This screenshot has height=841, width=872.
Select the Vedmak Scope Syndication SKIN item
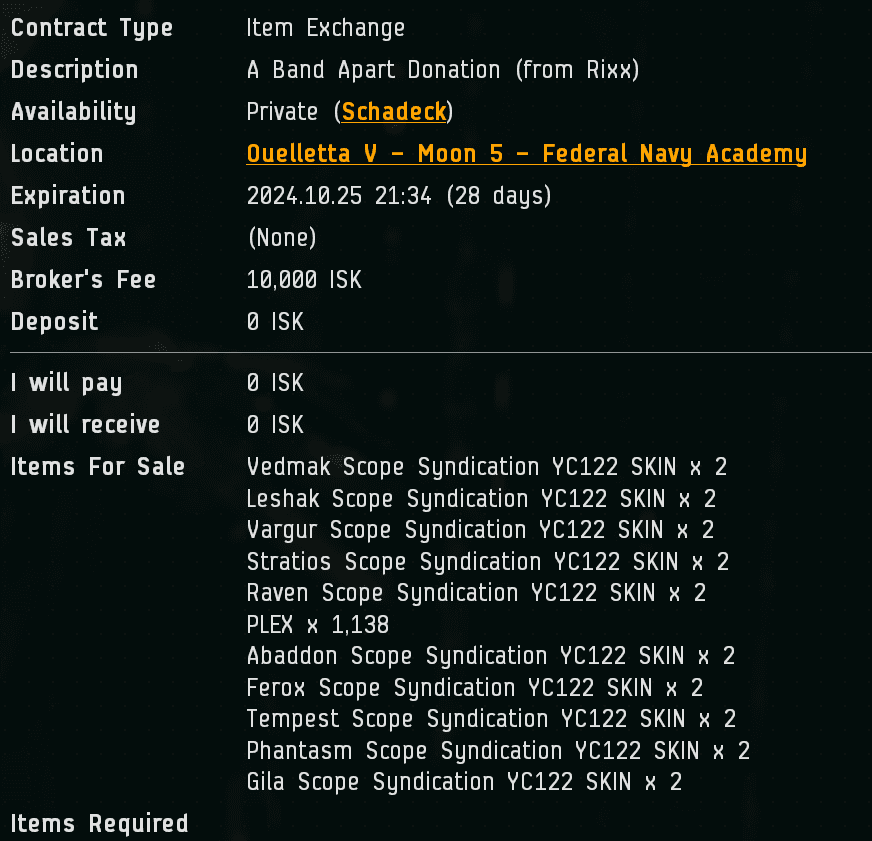pyautogui.click(x=487, y=467)
